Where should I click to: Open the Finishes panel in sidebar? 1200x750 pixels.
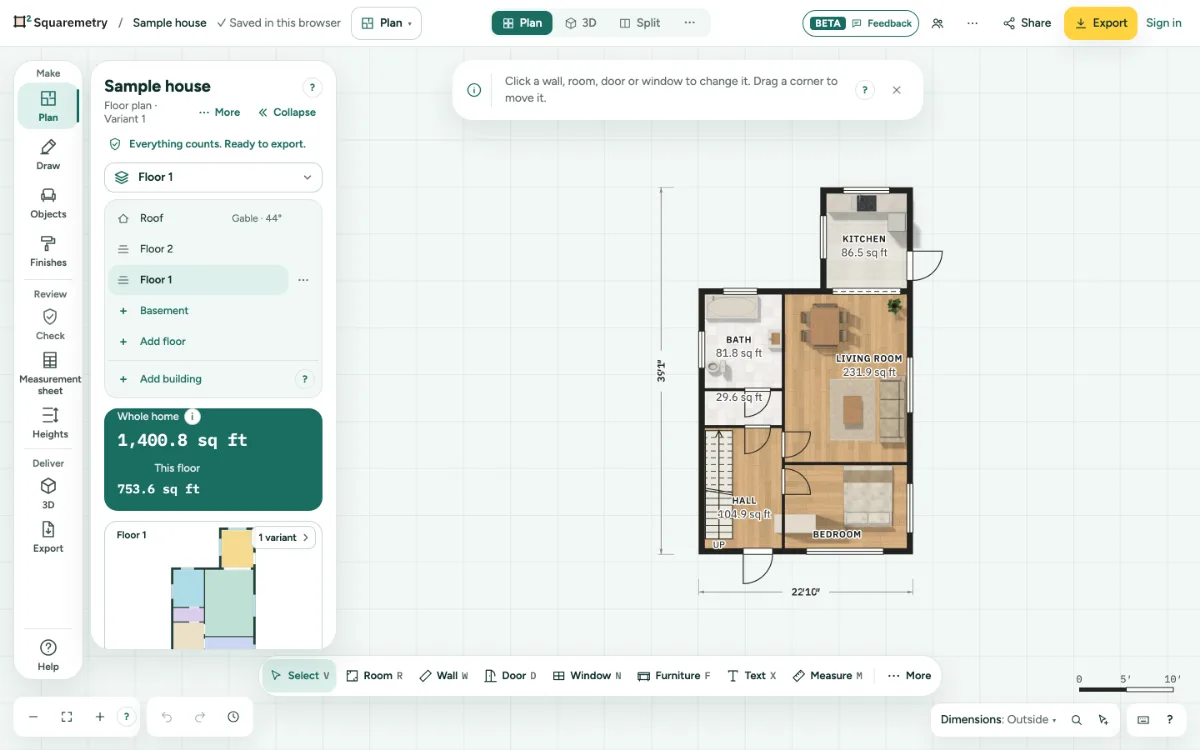[48, 251]
